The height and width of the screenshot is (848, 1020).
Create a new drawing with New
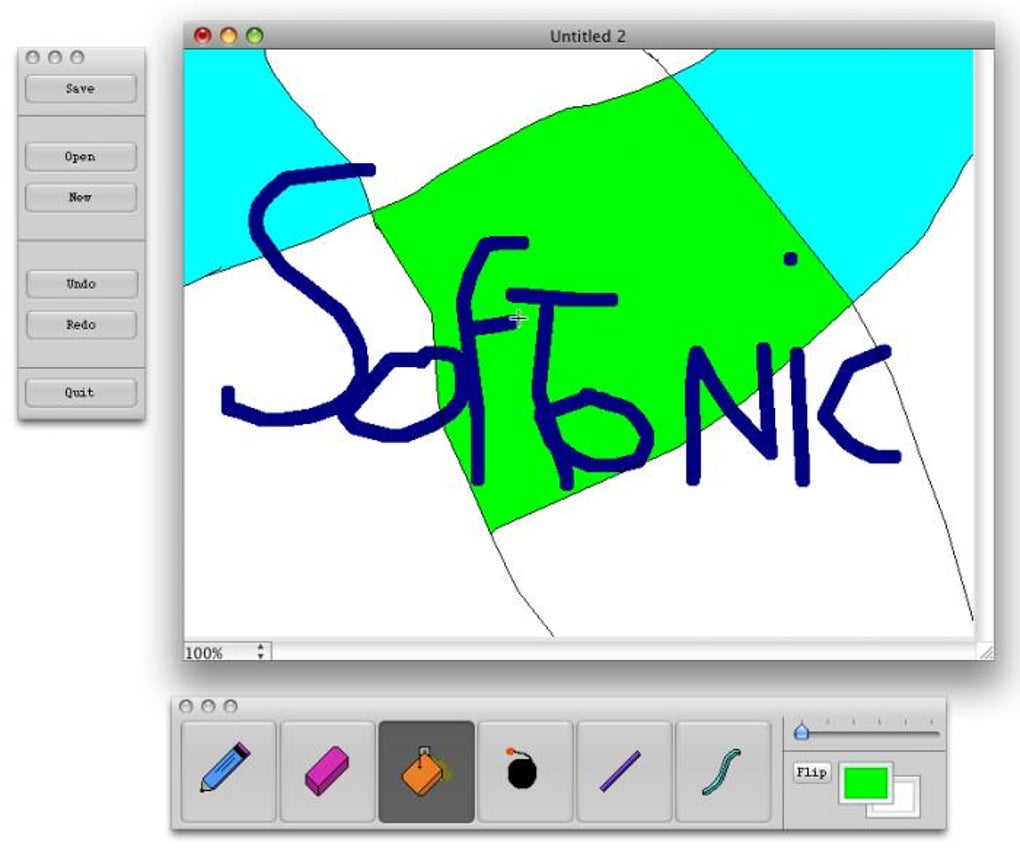(81, 197)
